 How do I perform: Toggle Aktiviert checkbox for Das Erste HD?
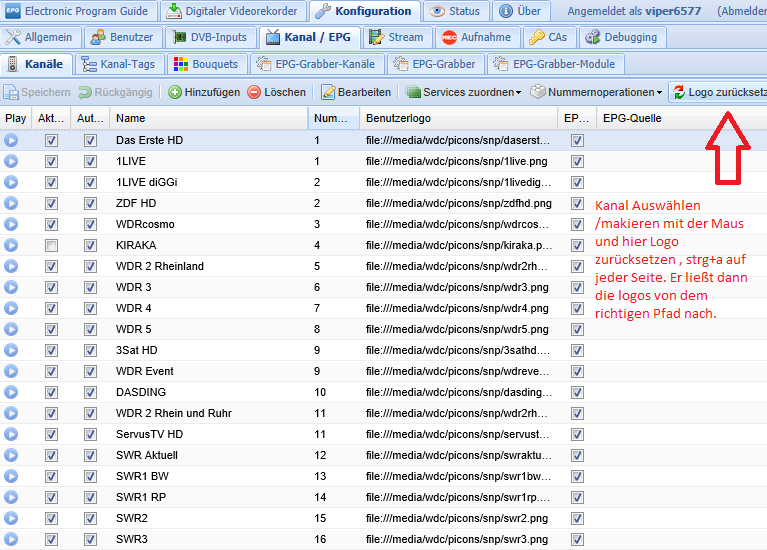[x=51, y=140]
